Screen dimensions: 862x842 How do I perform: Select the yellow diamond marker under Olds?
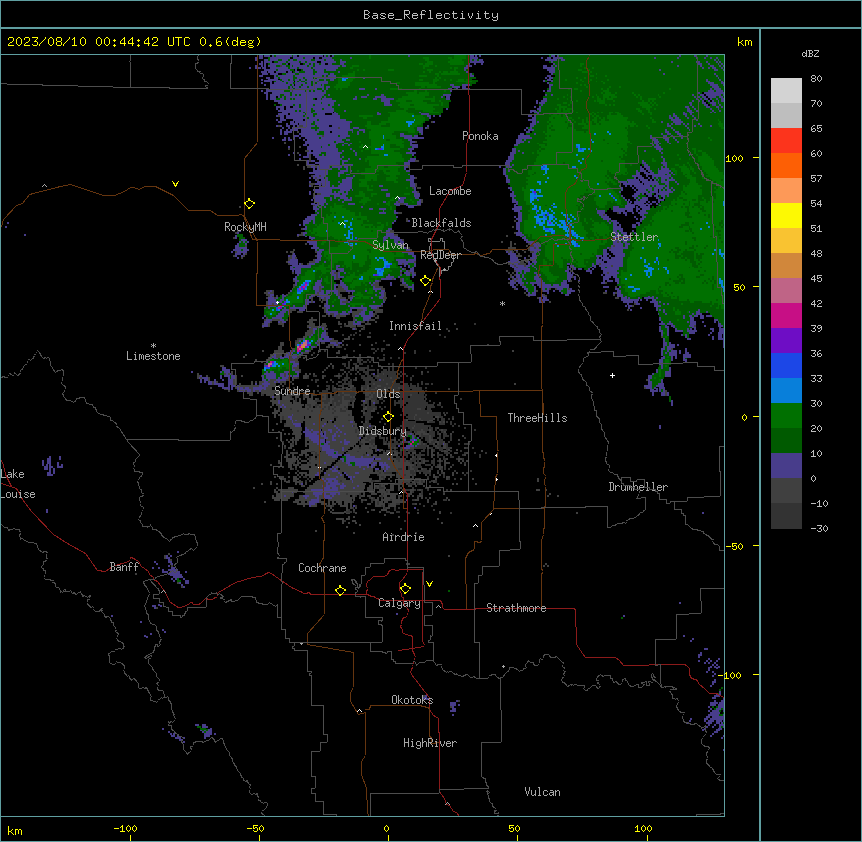(388, 417)
